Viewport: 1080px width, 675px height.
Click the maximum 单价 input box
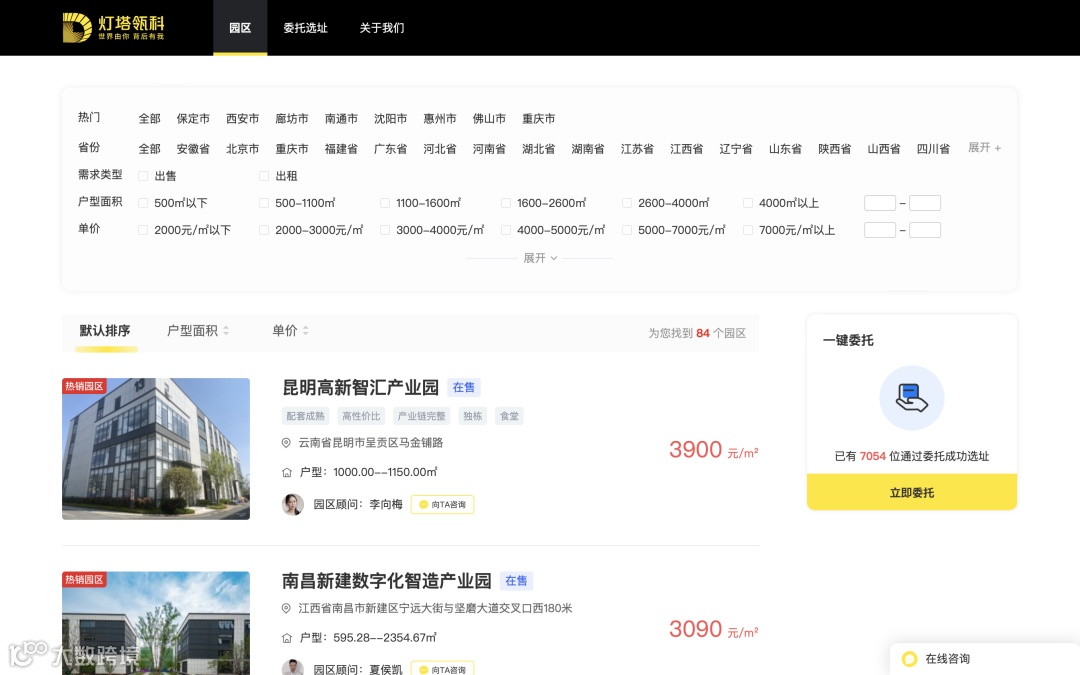click(x=925, y=230)
